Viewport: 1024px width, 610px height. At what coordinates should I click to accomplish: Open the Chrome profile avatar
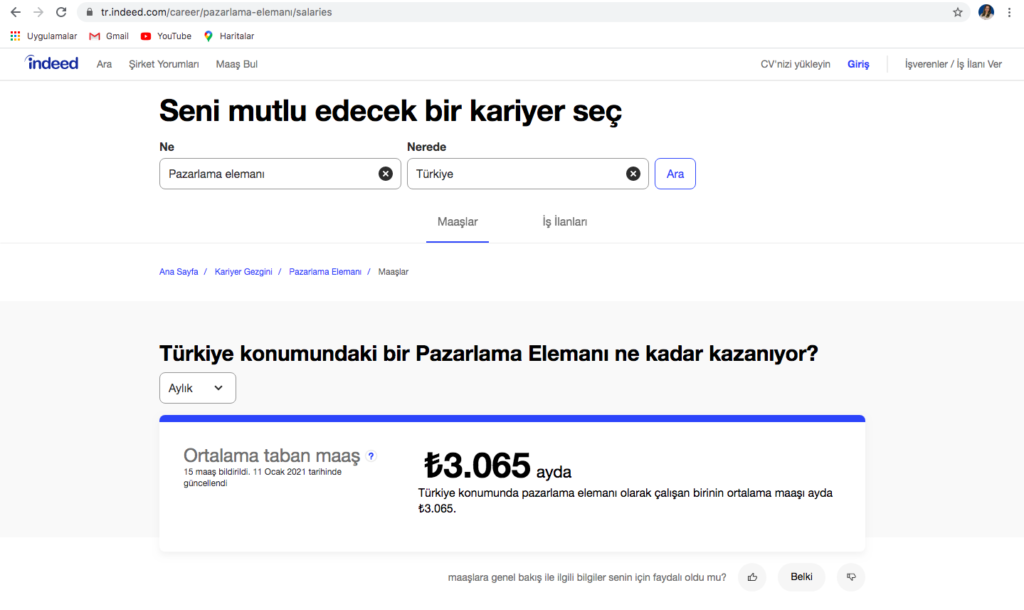point(986,12)
